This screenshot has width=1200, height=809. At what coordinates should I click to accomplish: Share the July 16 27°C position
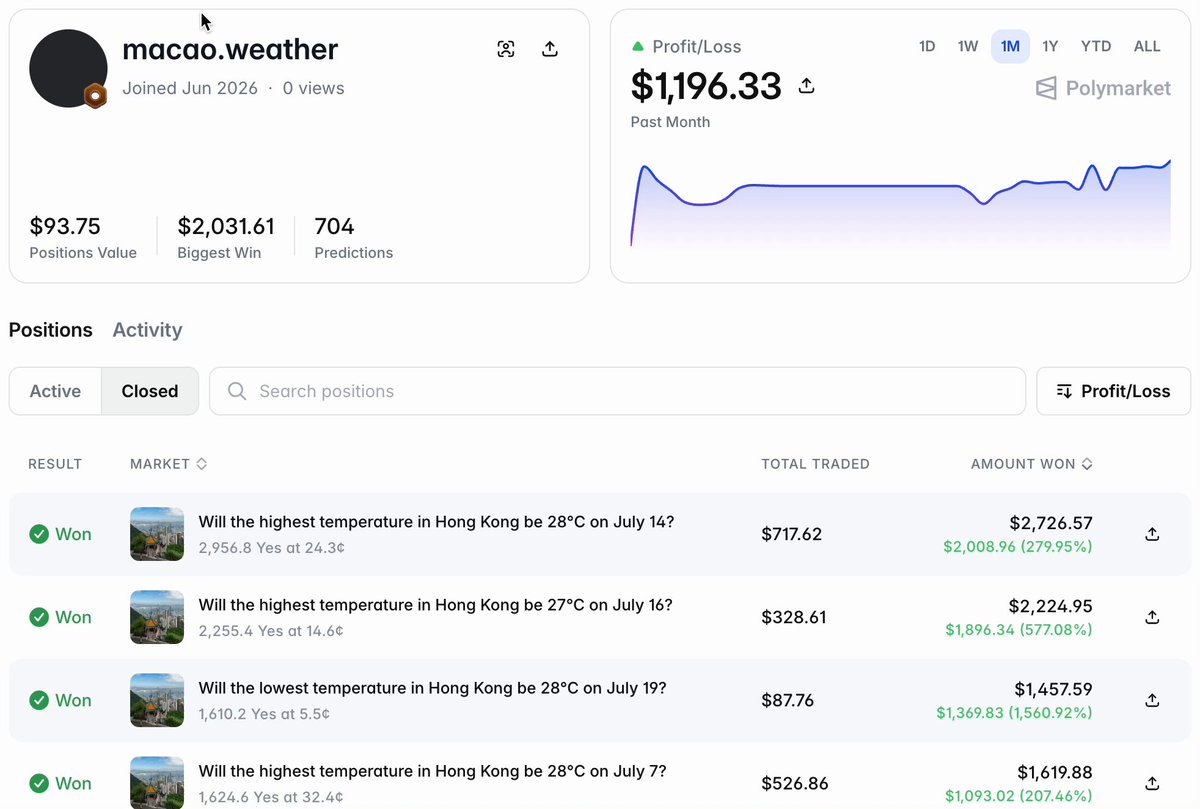(x=1152, y=617)
